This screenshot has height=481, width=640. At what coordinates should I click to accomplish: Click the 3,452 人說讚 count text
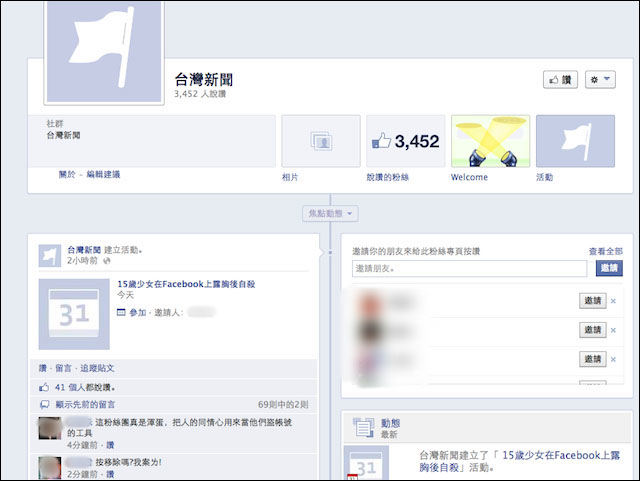click(200, 94)
